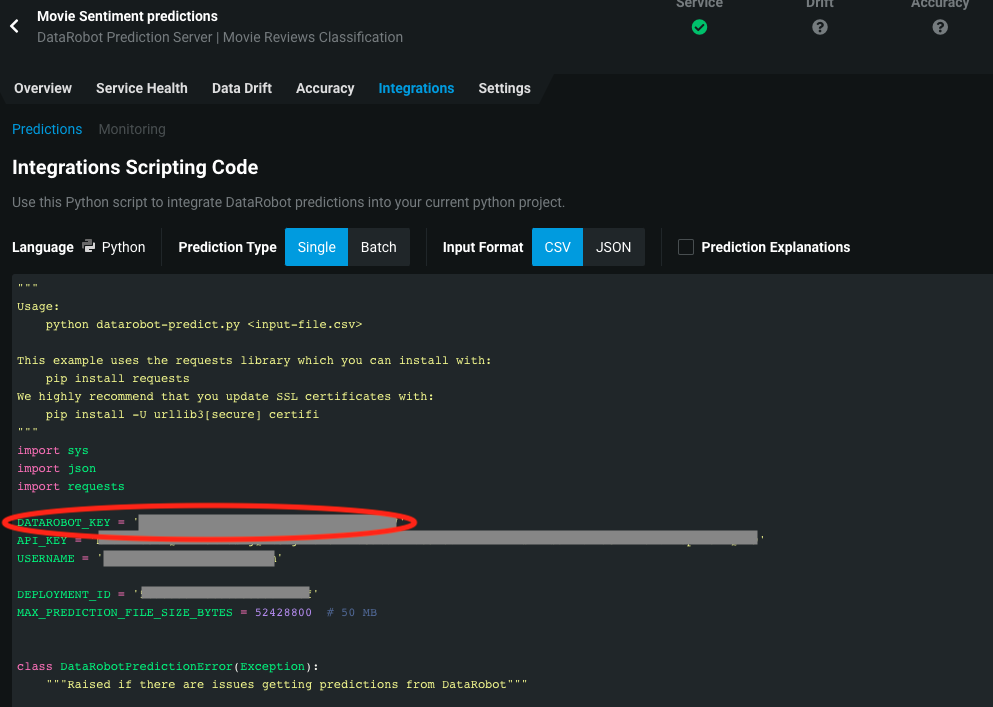Click the 52428800 value in the code
Screen dimensions: 993x707
tap(283, 613)
